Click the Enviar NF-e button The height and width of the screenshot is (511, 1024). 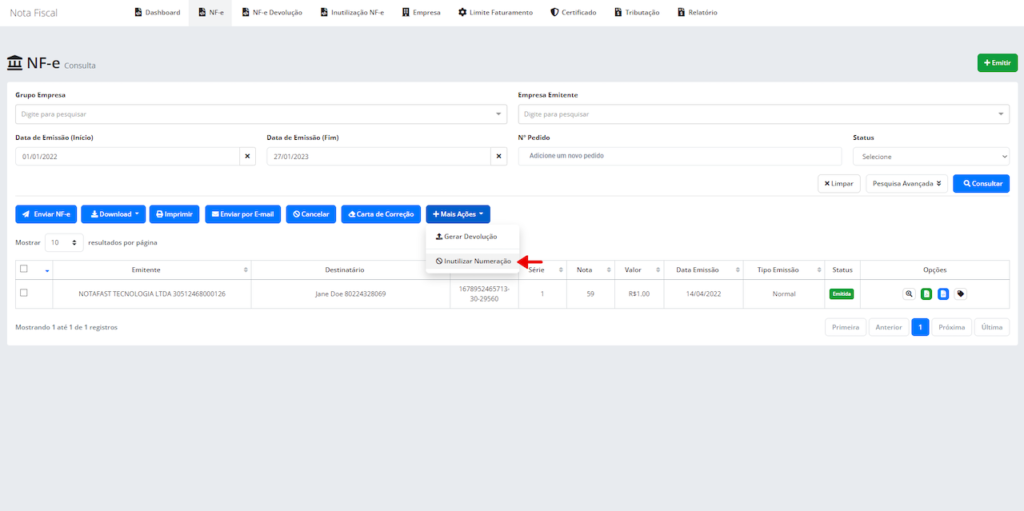(46, 214)
